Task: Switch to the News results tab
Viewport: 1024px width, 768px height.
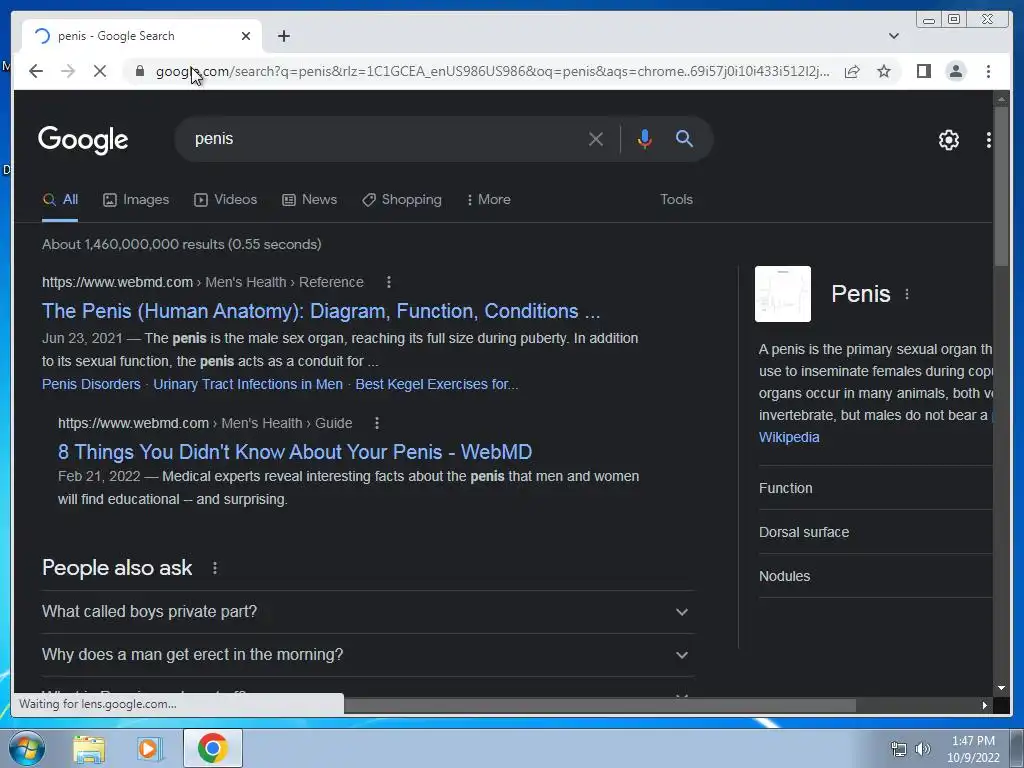Action: 310,200
